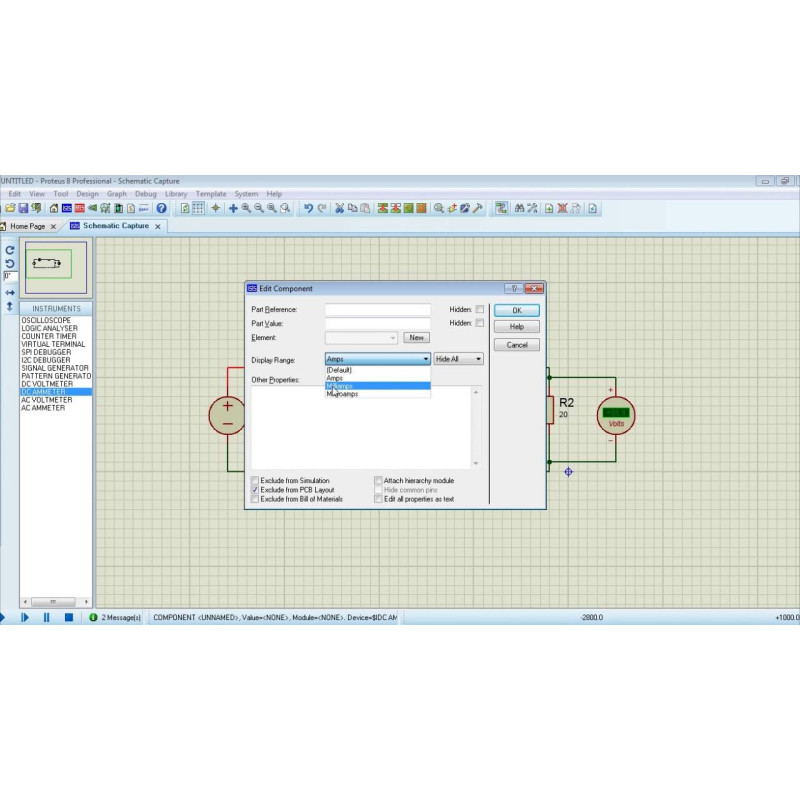
Task: Click the Cut scissors icon
Action: tap(339, 208)
